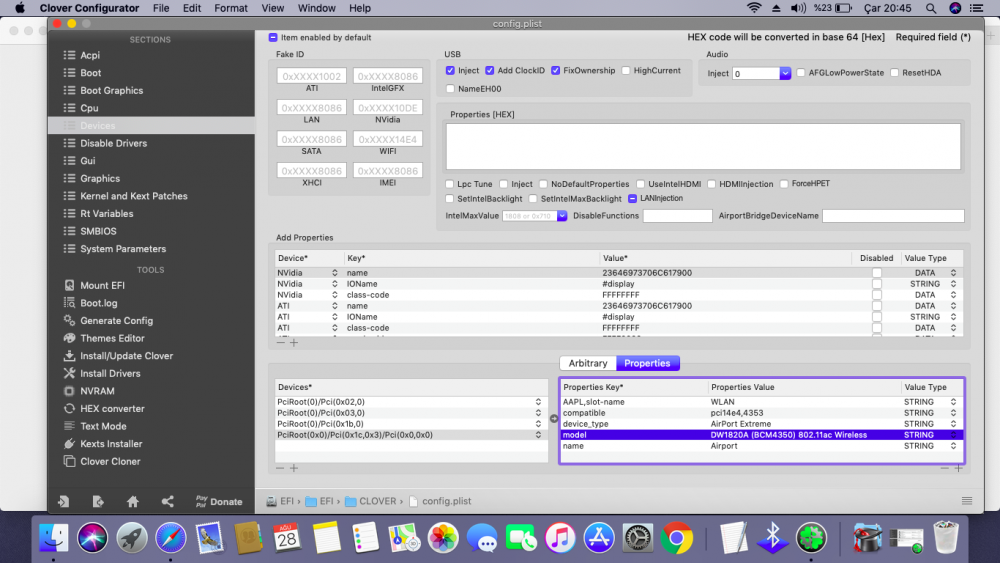Click the AirportBridgeDeviceName input field
The image size is (1000, 563).
click(892, 216)
